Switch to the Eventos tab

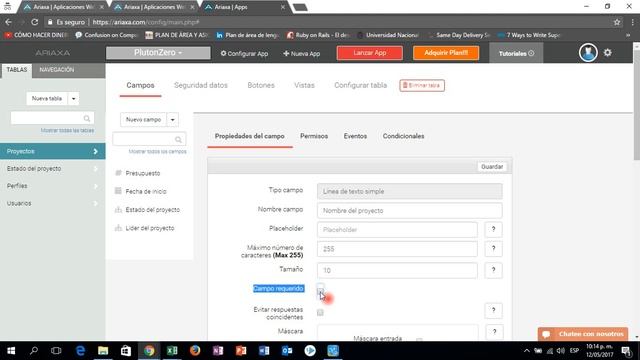coord(355,136)
